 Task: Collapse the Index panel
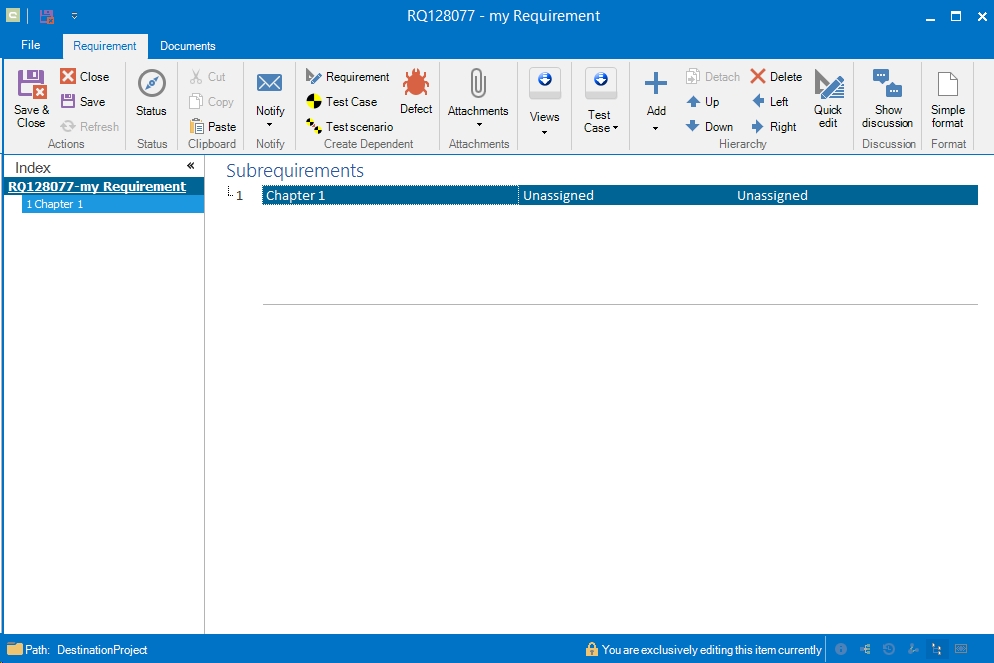190,166
